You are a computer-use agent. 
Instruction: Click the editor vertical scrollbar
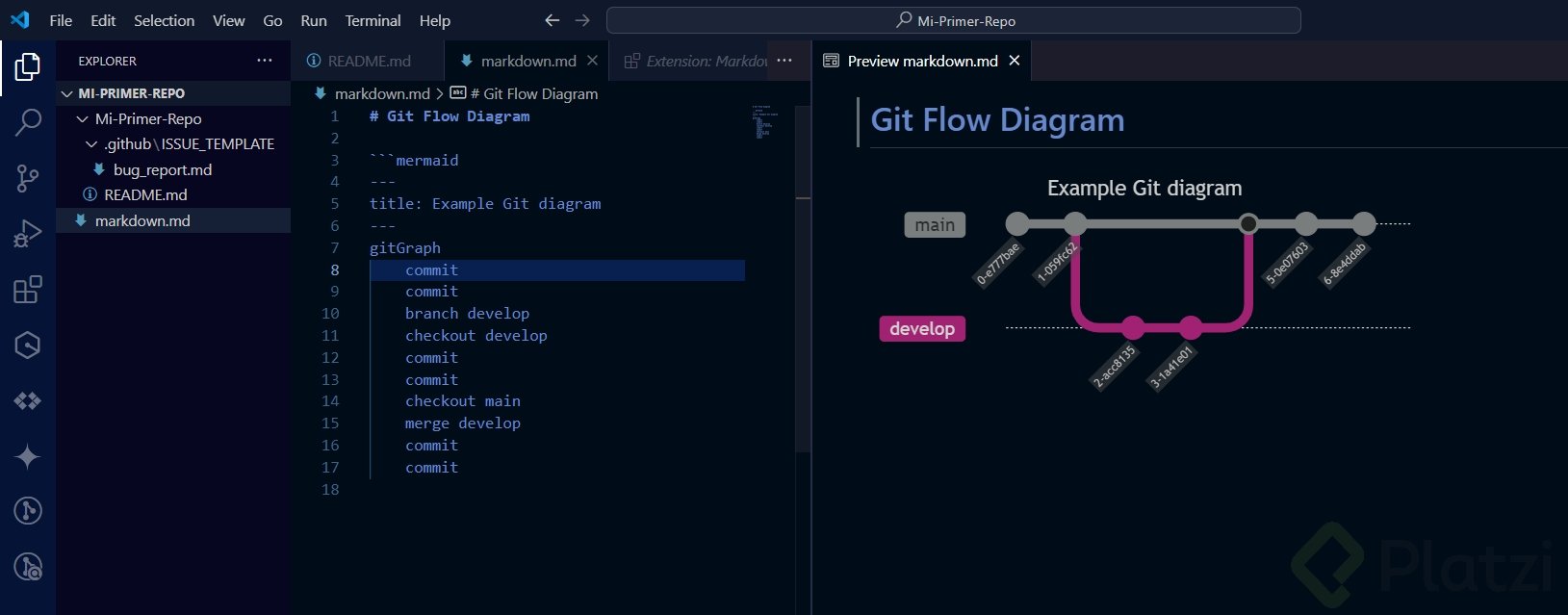[803, 277]
